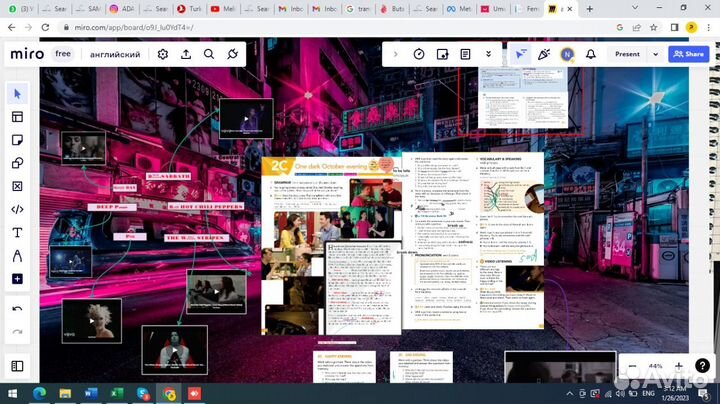720x404 pixels.
Task: Open Excel from the Windows taskbar
Action: tap(116, 393)
